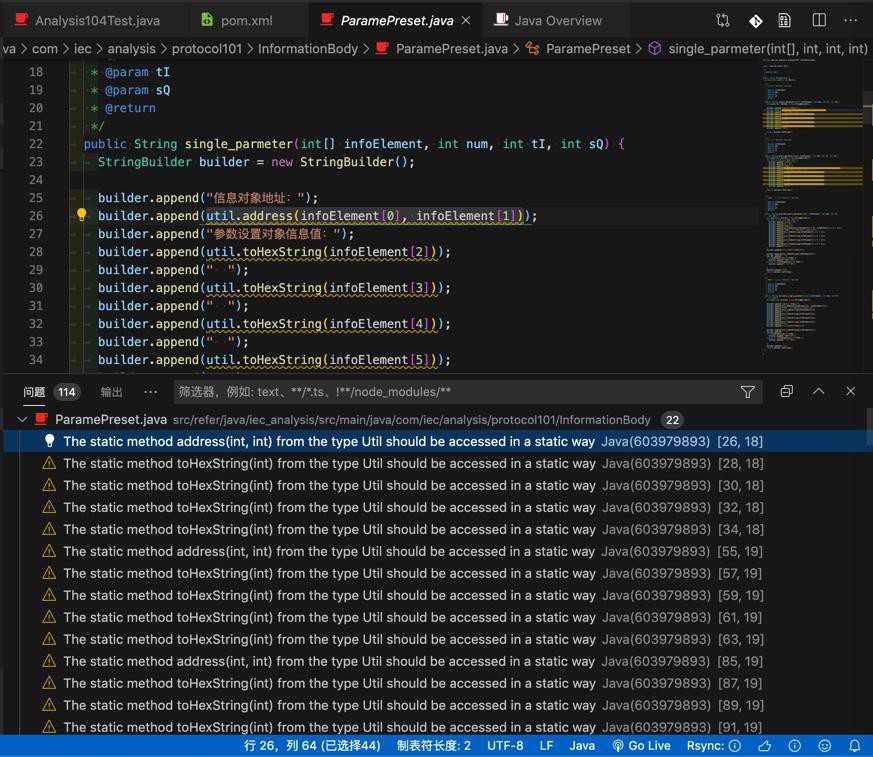Click the Rsync info icon in status bar
The width and height of the screenshot is (873, 757).
pyautogui.click(x=734, y=745)
